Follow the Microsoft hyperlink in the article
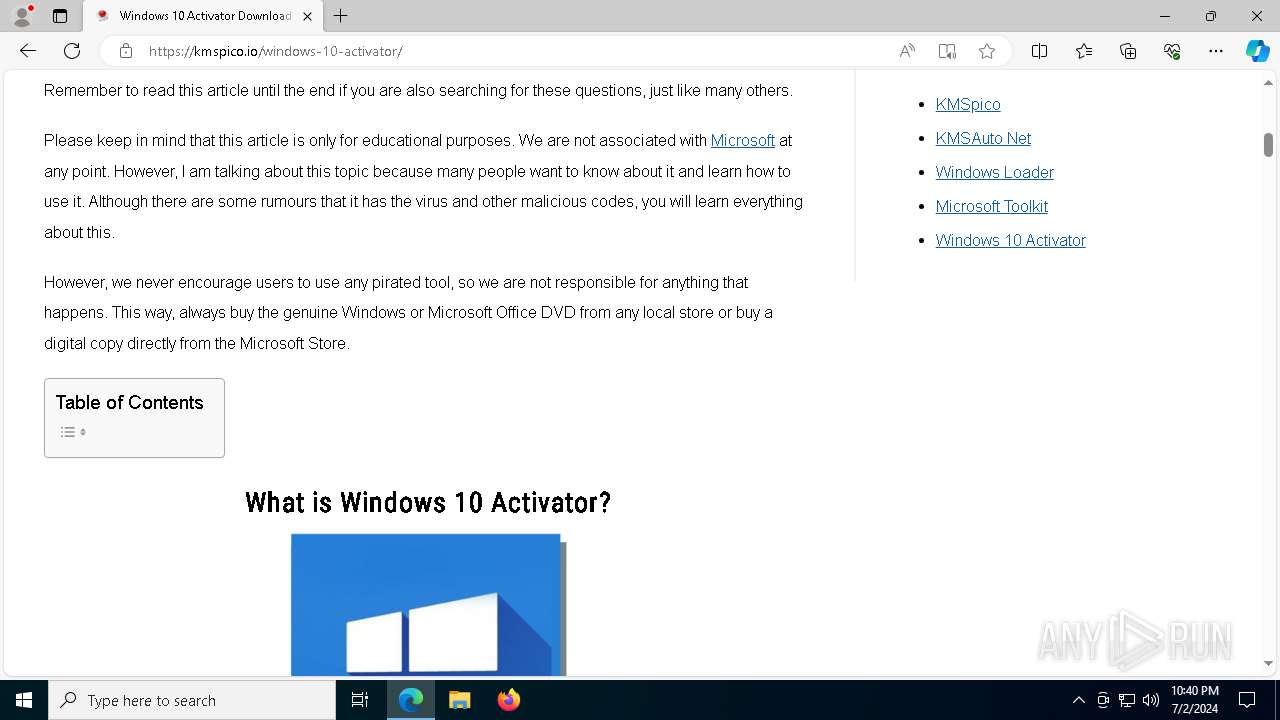The image size is (1280, 720). point(742,140)
